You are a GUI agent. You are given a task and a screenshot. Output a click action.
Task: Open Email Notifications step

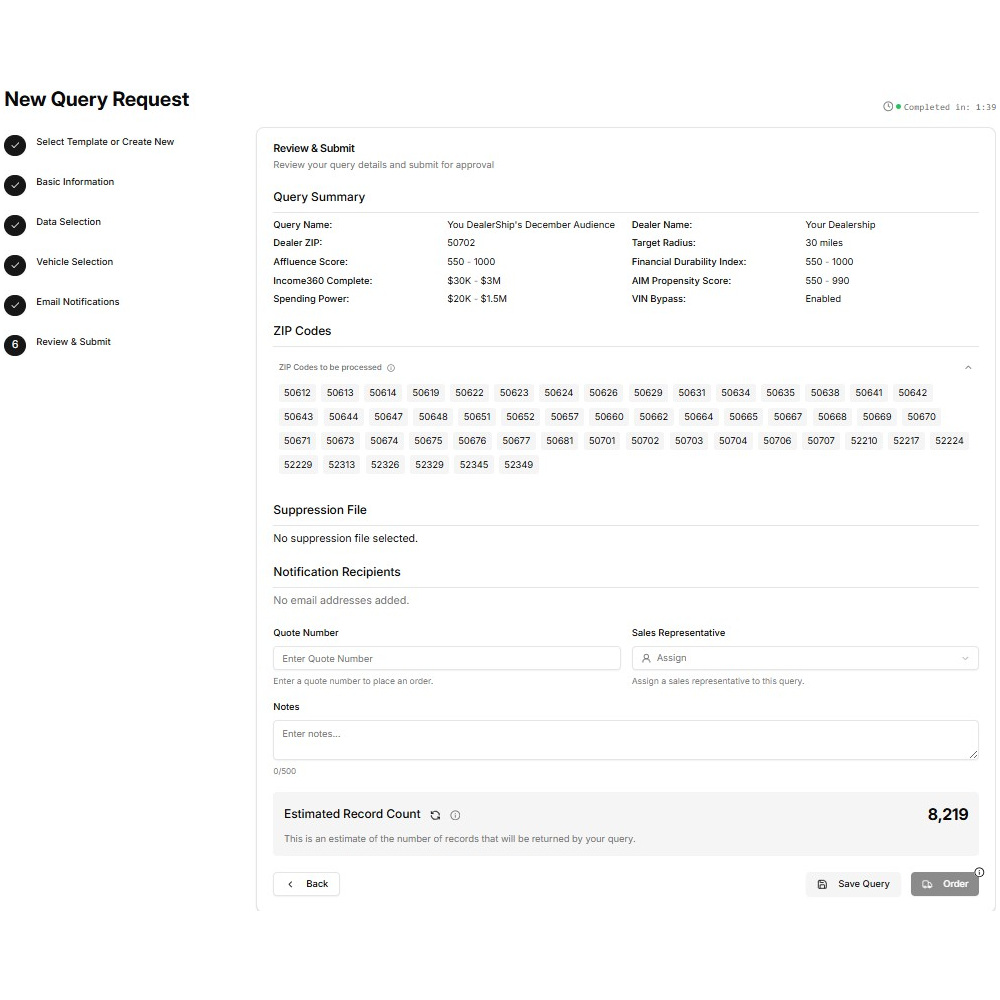[x=78, y=302]
